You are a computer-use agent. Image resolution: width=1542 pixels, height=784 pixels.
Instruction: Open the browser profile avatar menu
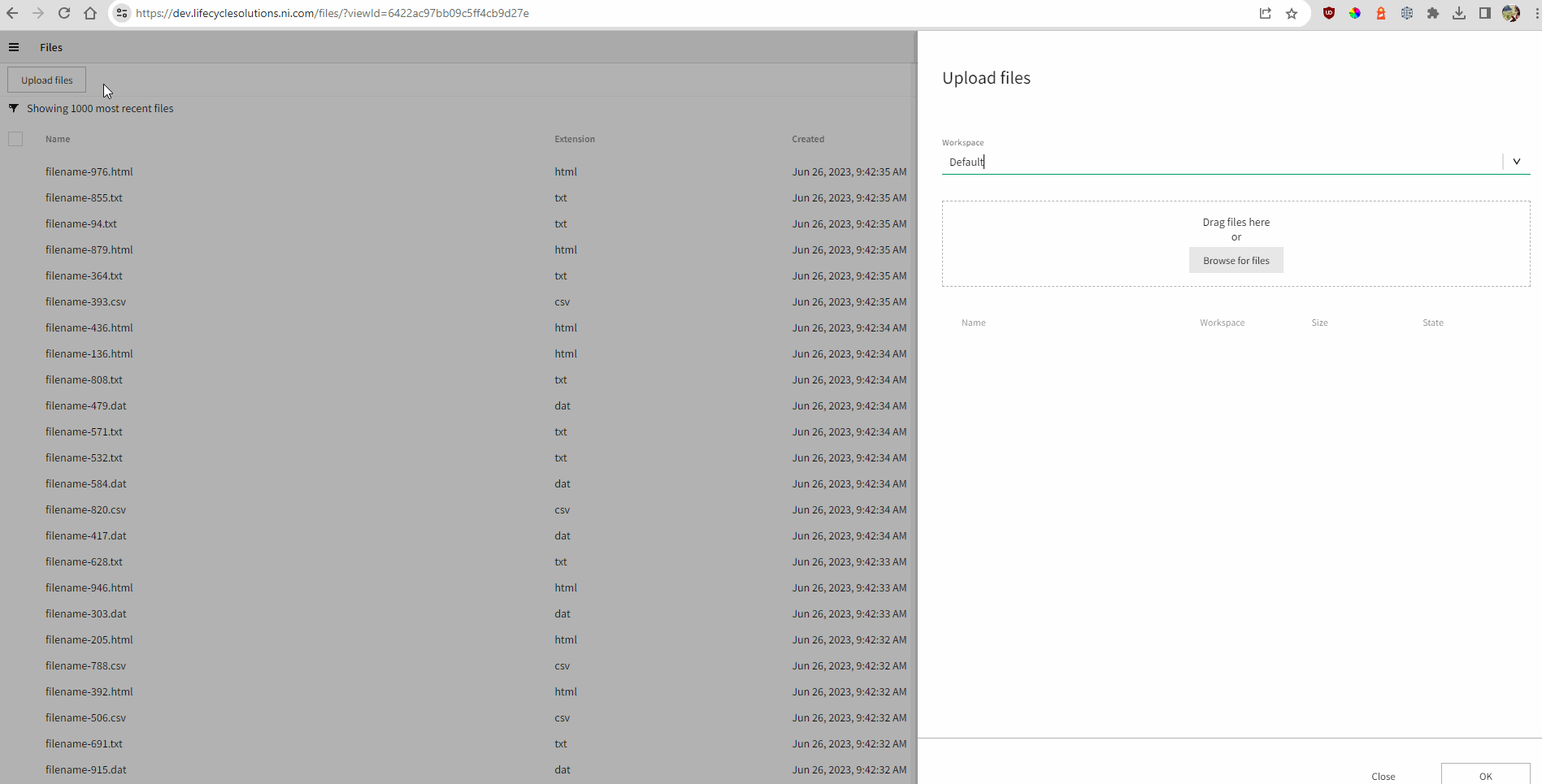tap(1511, 13)
